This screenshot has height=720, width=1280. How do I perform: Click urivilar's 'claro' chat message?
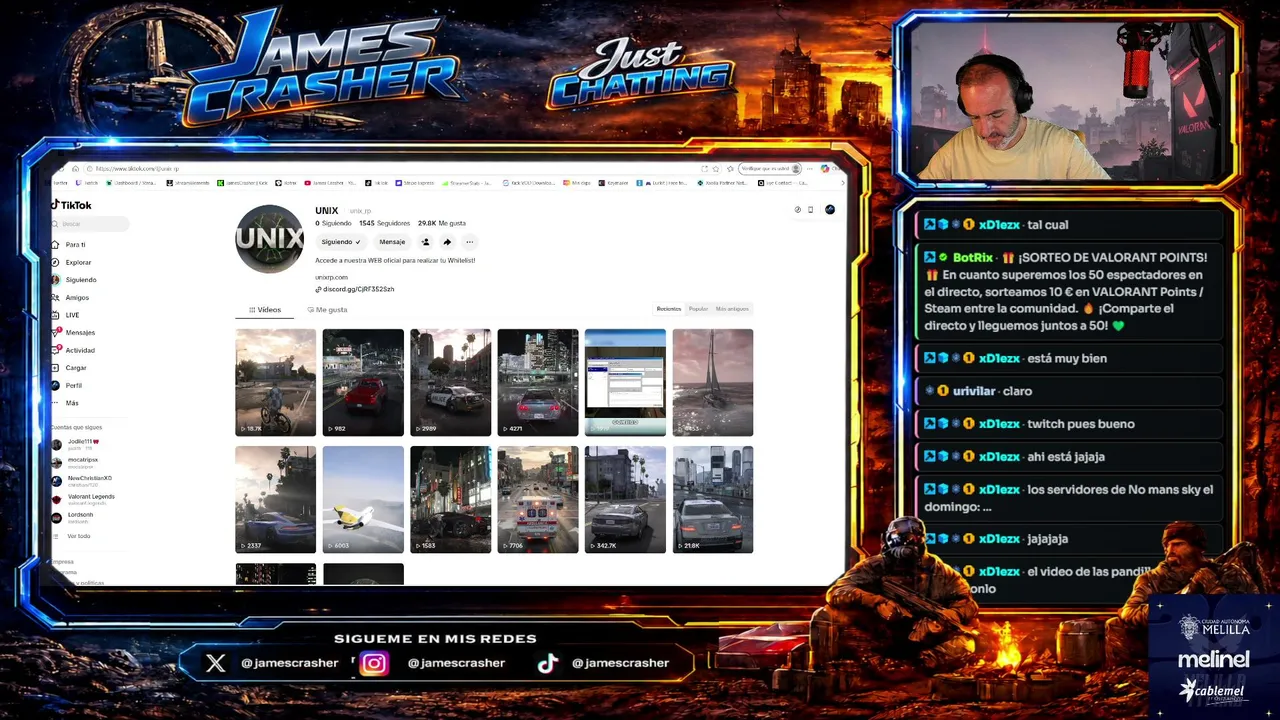[1068, 391]
